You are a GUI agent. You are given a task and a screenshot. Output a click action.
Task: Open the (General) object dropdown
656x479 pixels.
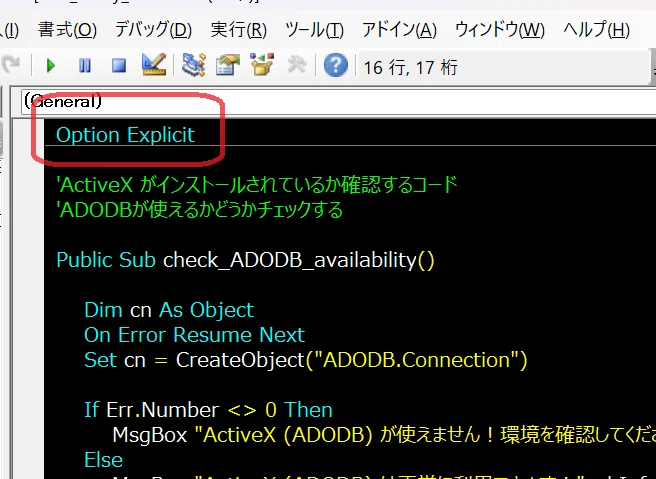click(338, 102)
